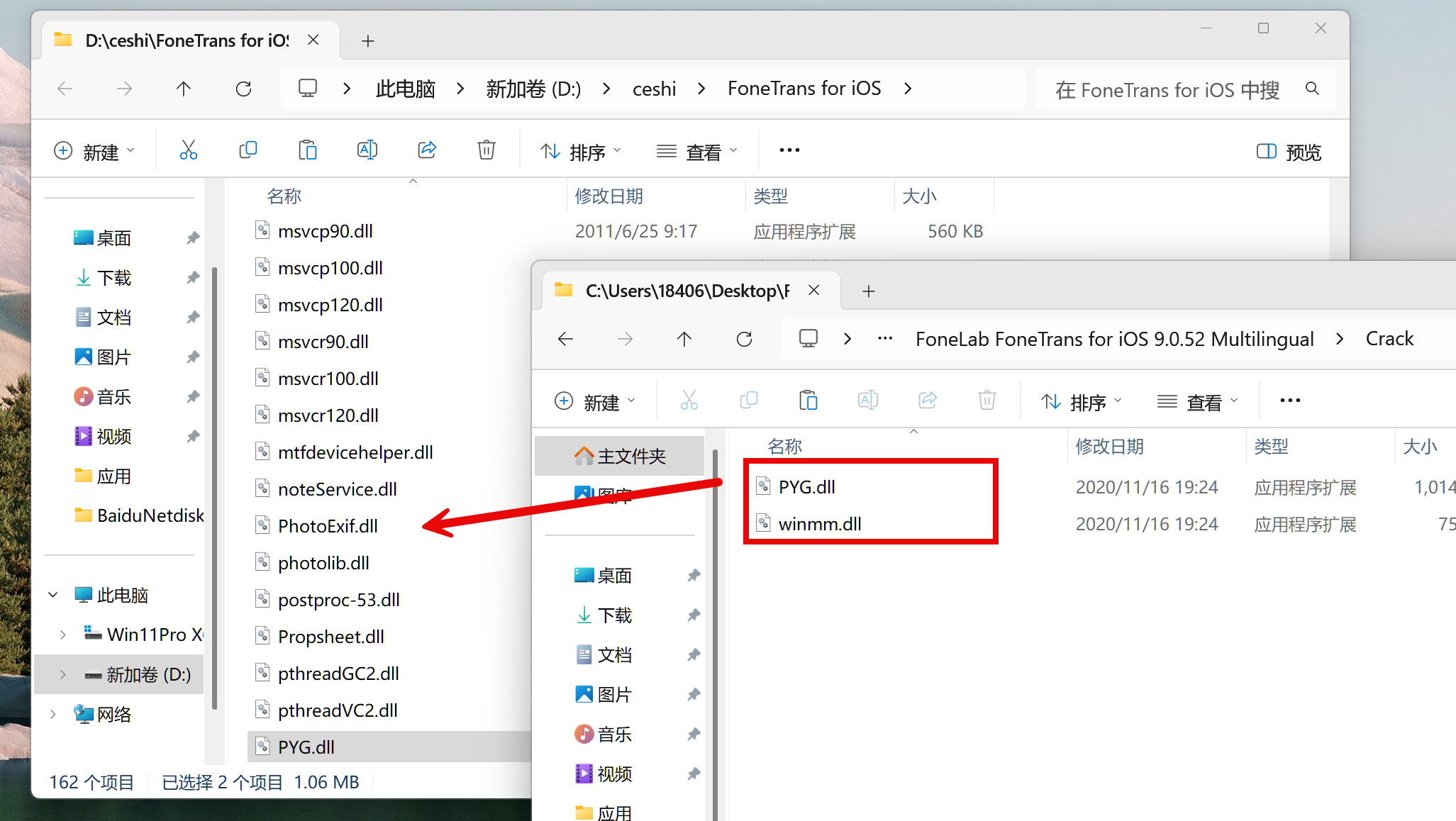Open the 排序 sort dropdown in the Crack window
The width and height of the screenshot is (1456, 821).
tap(1082, 402)
